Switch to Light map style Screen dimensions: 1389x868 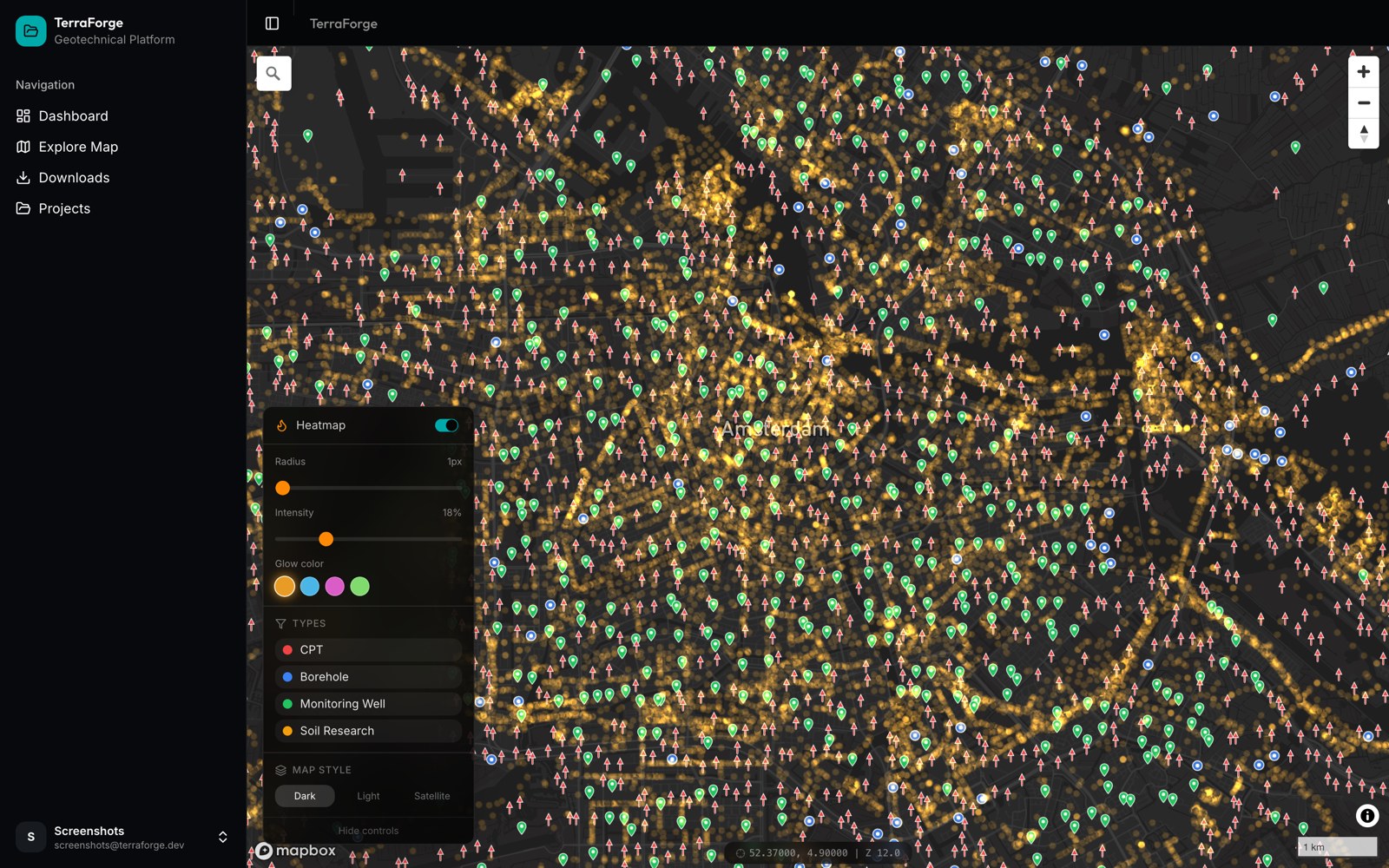tap(368, 796)
